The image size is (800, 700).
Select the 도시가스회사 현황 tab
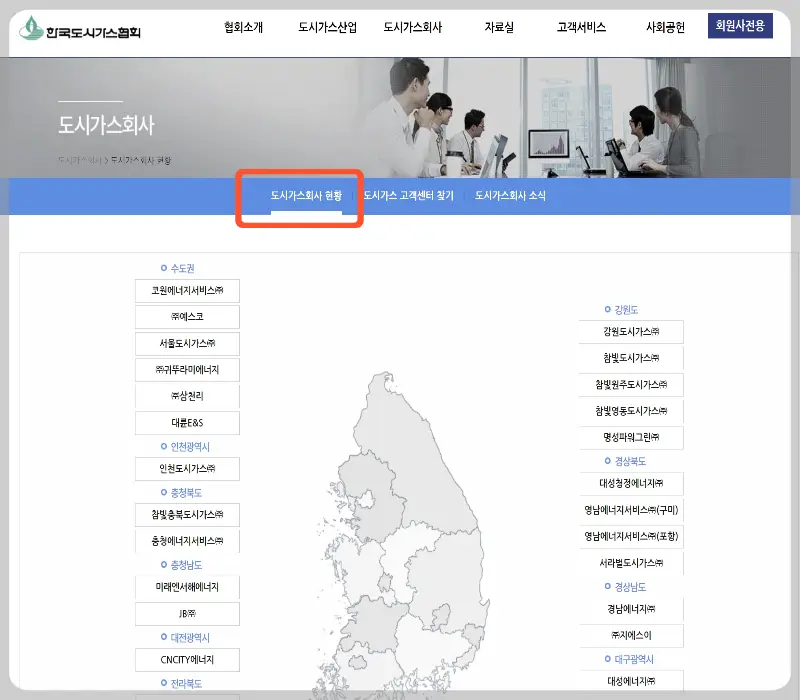pos(306,195)
